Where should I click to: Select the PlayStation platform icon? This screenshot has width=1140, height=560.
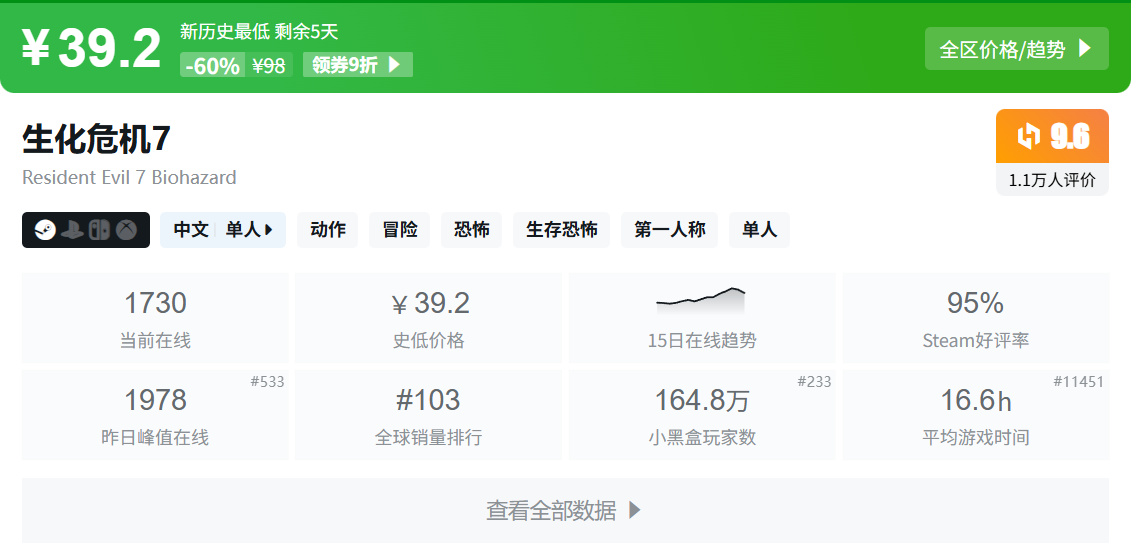click(x=73, y=231)
